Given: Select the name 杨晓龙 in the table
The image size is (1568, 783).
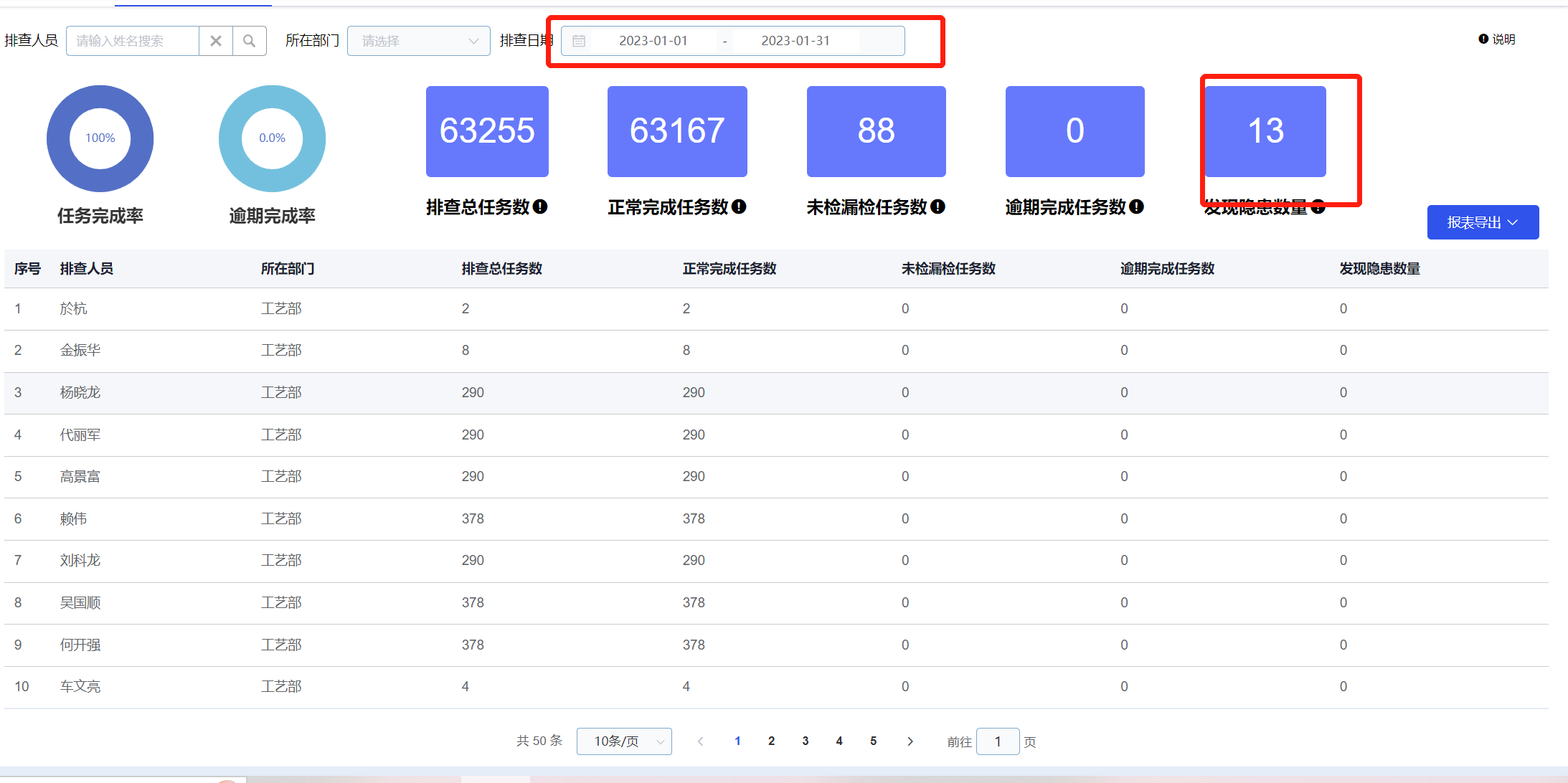Looking at the screenshot, I should click(x=80, y=392).
